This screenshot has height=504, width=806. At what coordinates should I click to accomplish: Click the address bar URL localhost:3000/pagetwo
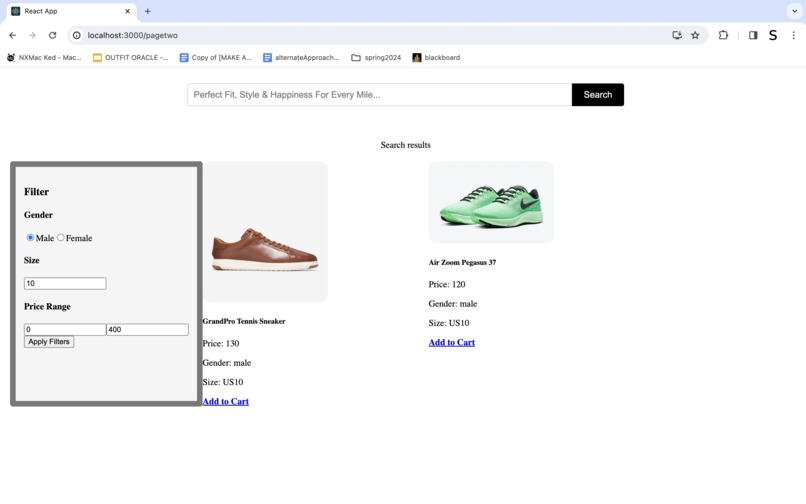pyautogui.click(x=133, y=35)
